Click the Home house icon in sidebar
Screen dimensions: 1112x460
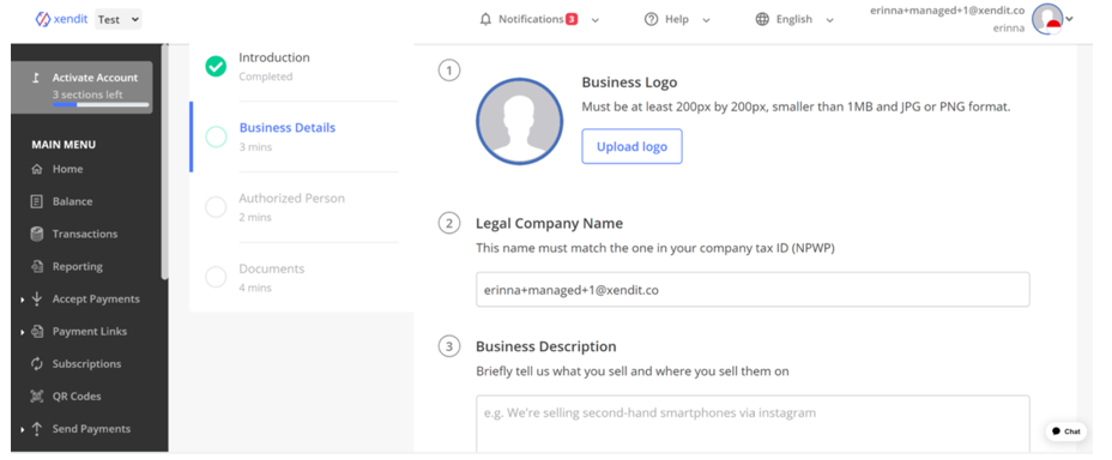coord(37,169)
